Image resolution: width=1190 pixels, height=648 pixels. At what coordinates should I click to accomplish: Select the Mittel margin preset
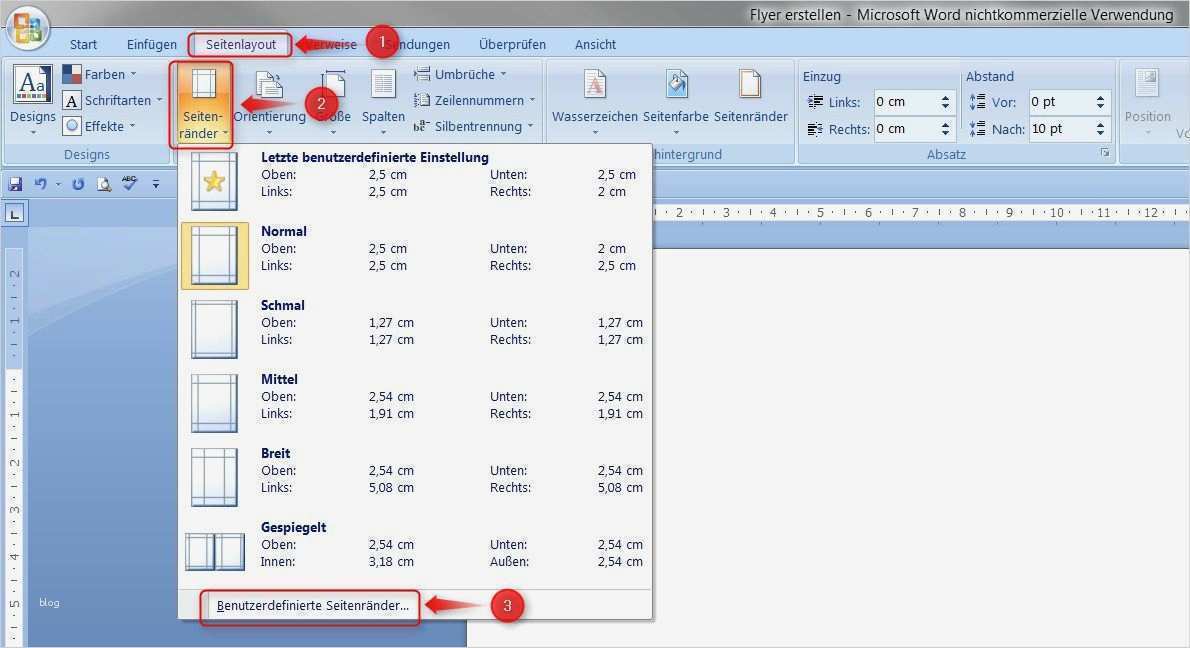pyautogui.click(x=415, y=403)
